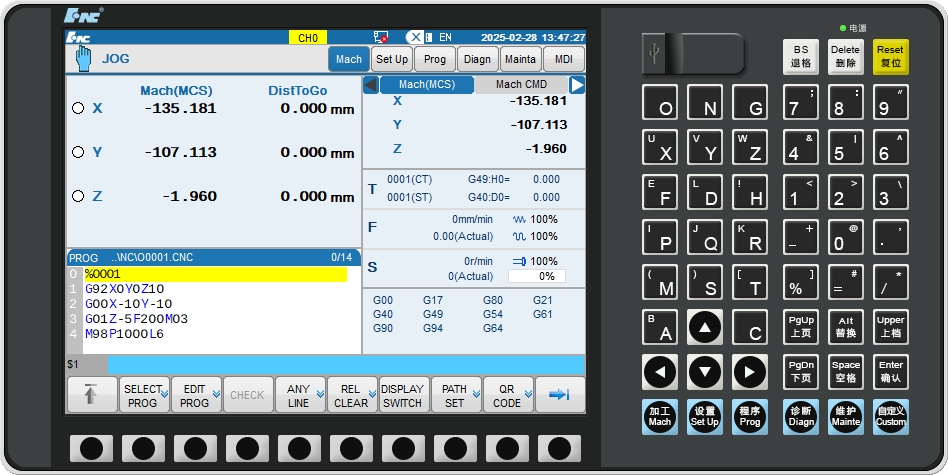This screenshot has width=948, height=475.
Task: Select the Y axis radio button
Action: pyautogui.click(x=78, y=152)
